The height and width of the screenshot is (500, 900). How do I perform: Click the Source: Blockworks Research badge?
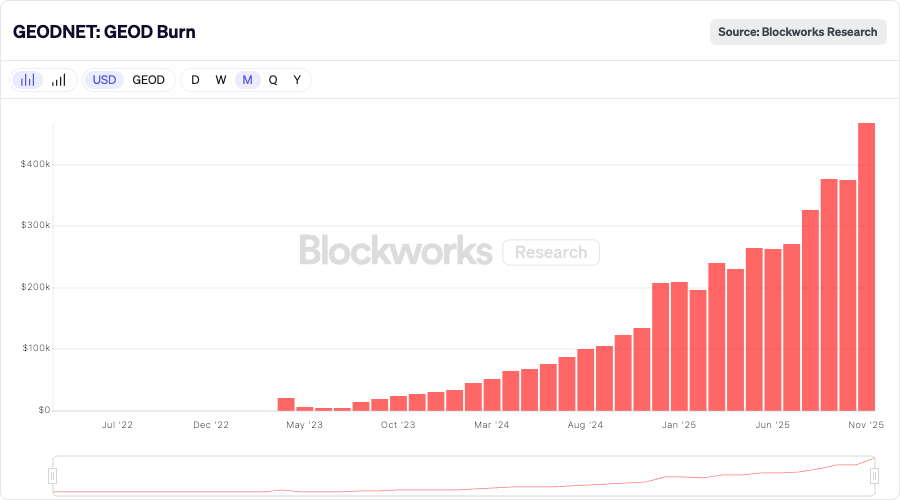coord(798,32)
